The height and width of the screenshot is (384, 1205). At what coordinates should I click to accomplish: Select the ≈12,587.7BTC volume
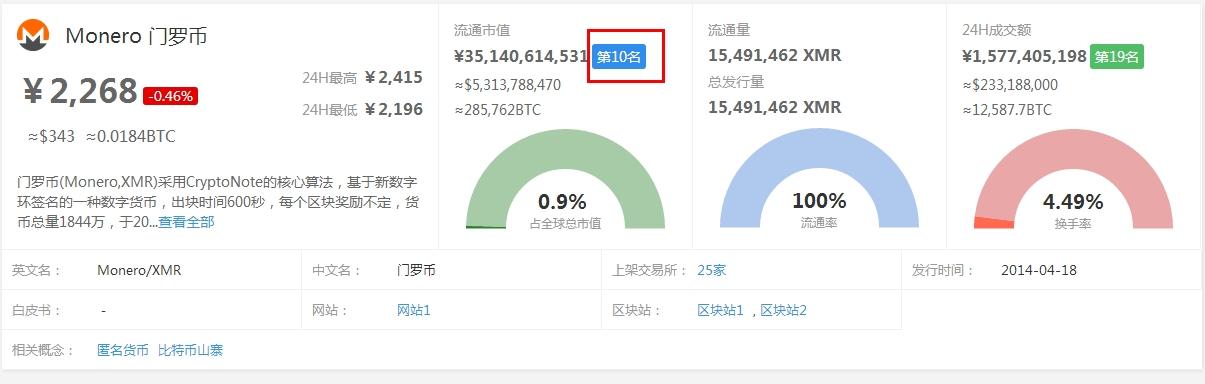[x=1007, y=110]
